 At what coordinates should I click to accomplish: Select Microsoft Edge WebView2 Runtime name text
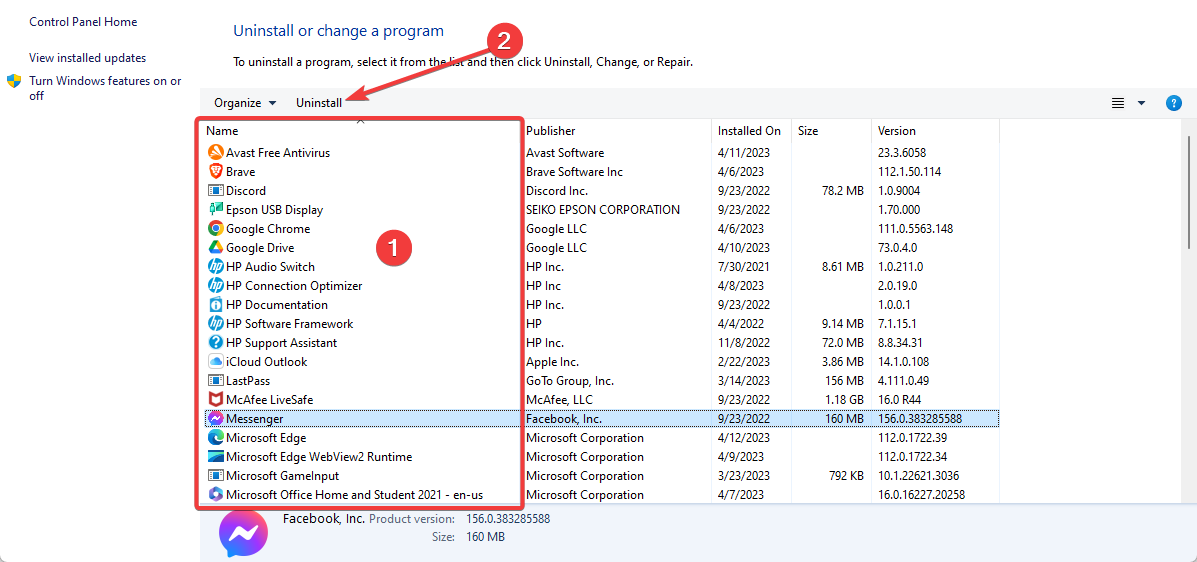coord(319,457)
